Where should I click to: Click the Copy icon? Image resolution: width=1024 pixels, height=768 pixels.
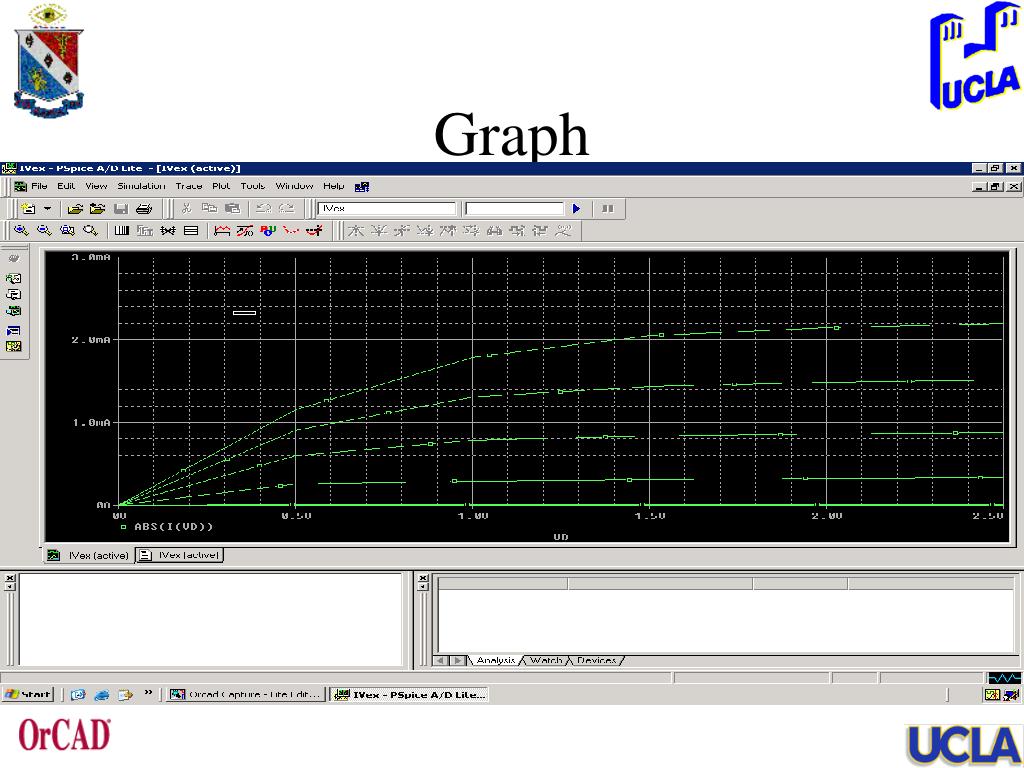[x=209, y=208]
